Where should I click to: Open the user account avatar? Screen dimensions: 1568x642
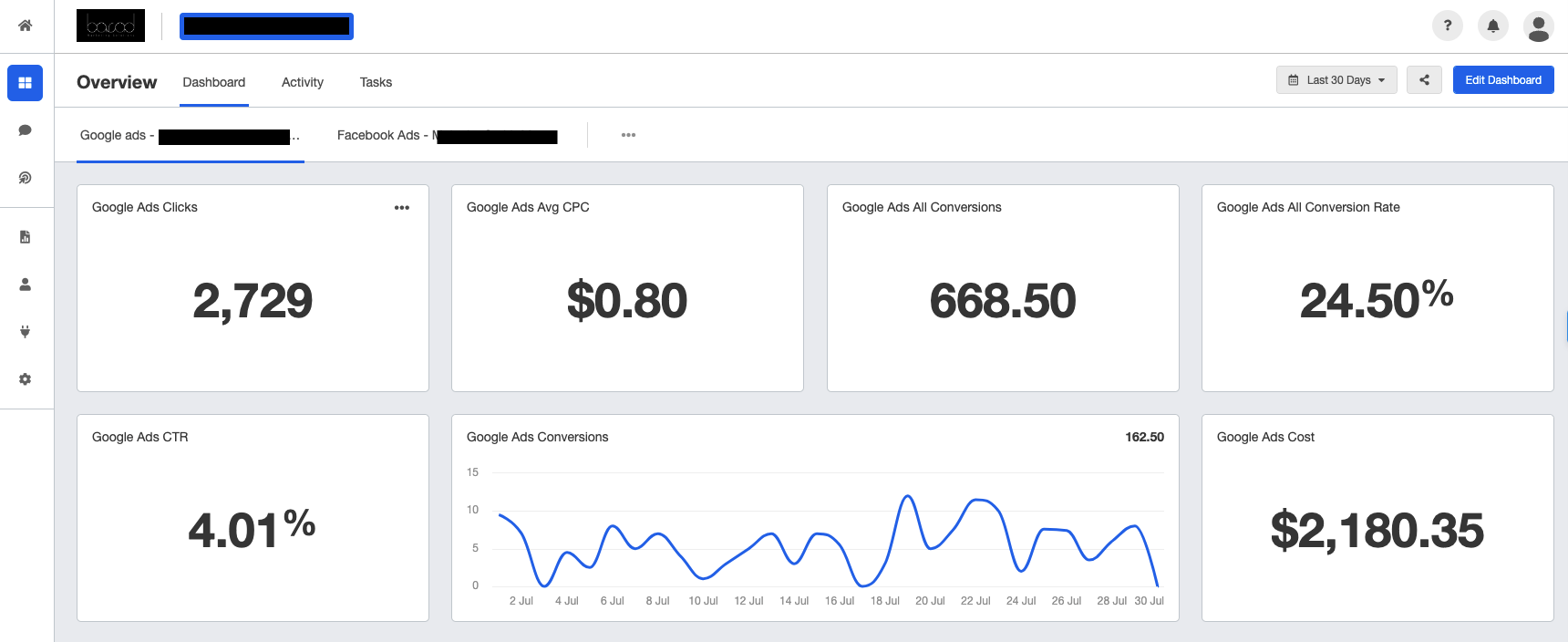click(1539, 26)
